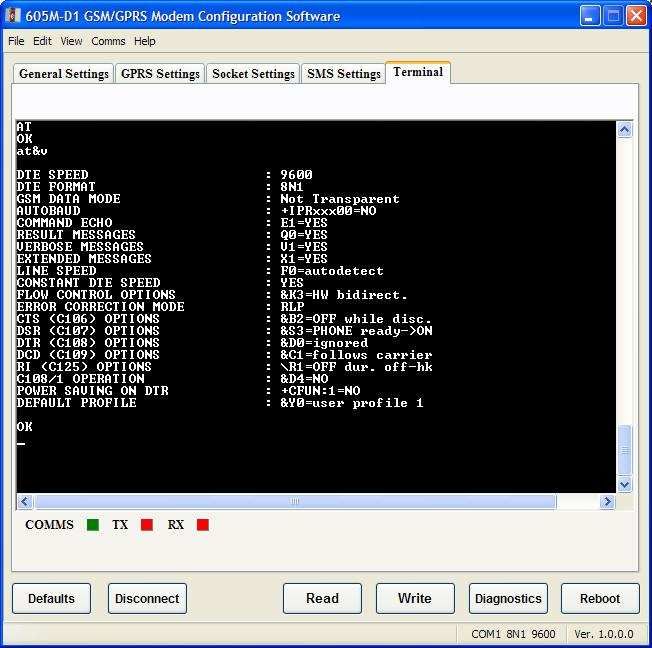This screenshot has height=648, width=652.
Task: Click the Read button
Action: click(x=322, y=599)
